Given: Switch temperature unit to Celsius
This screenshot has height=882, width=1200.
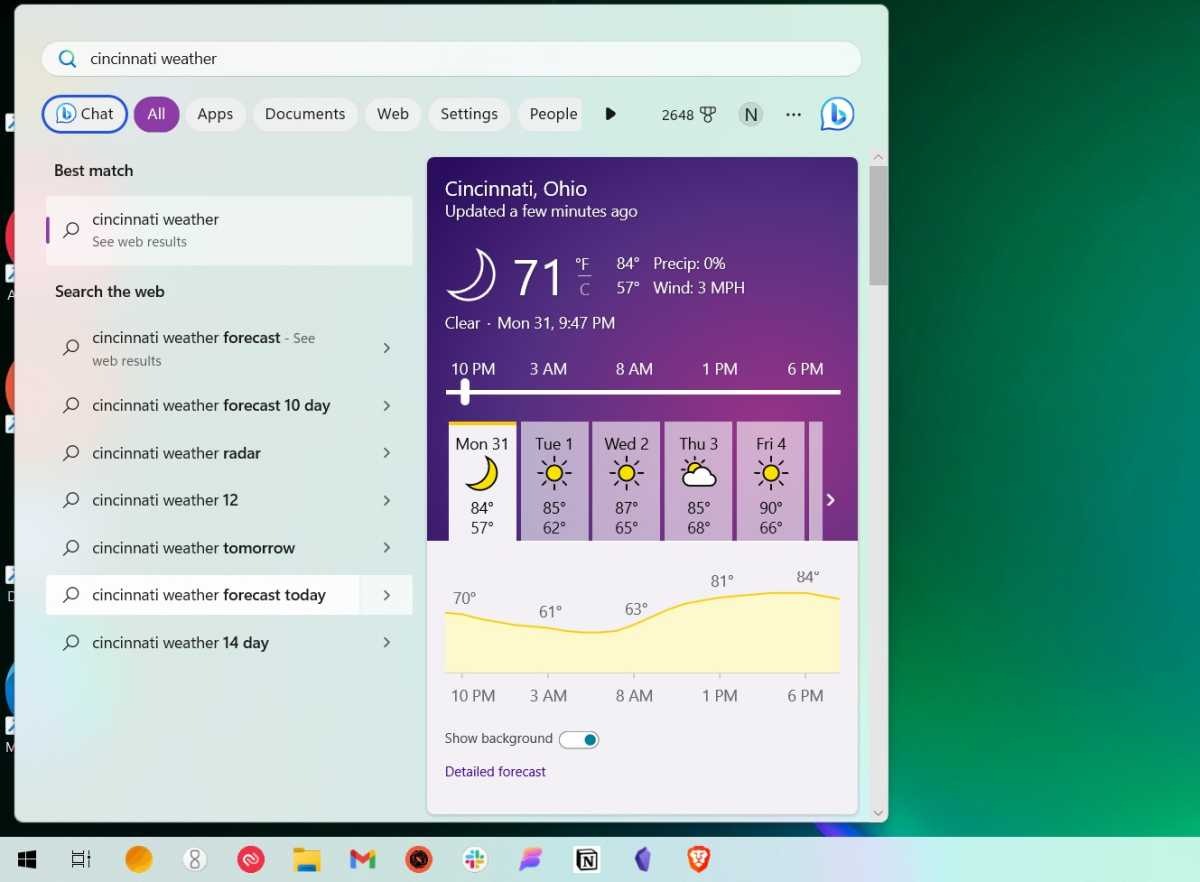Looking at the screenshot, I should point(584,289).
